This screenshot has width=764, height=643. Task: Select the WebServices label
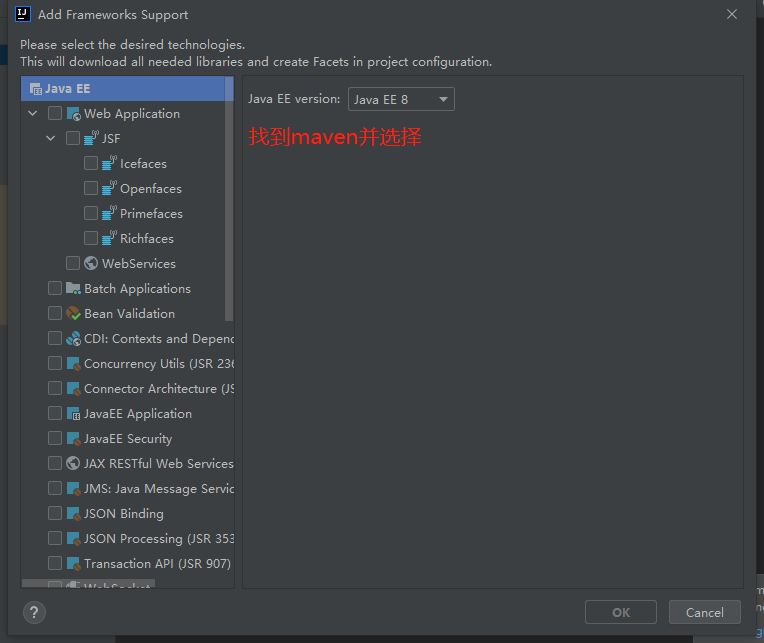pos(139,264)
